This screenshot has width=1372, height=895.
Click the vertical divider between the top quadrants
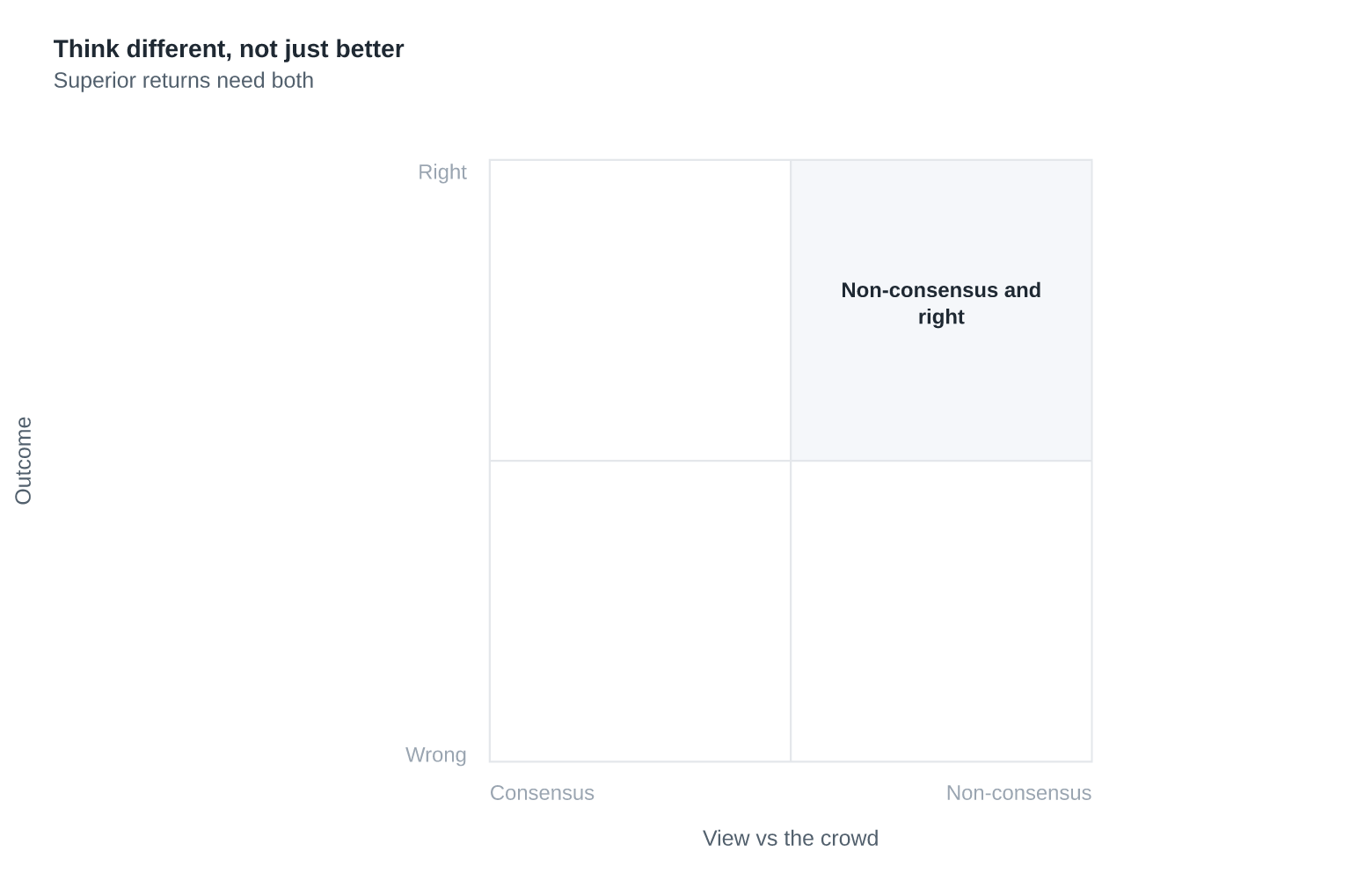pos(791,310)
